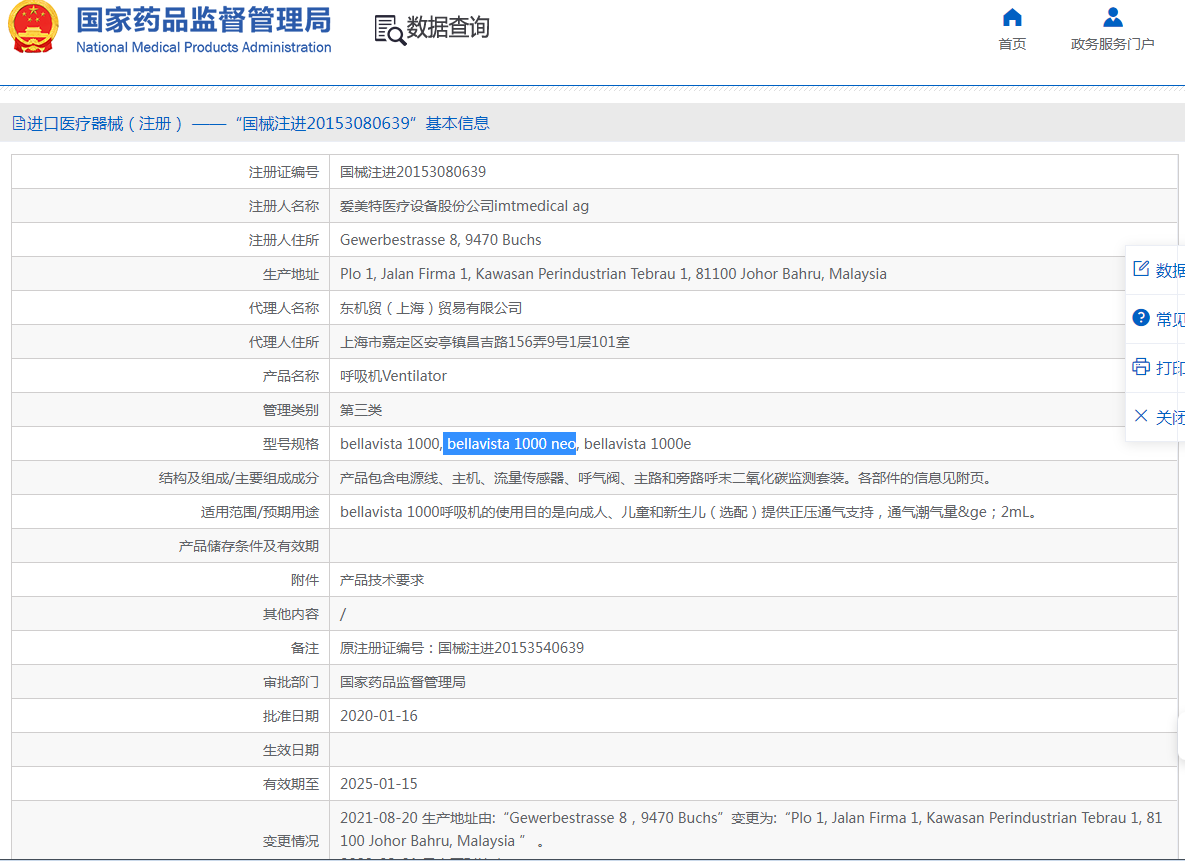
Task: Click 国家药品监督管理局 site title
Action: [x=204, y=20]
